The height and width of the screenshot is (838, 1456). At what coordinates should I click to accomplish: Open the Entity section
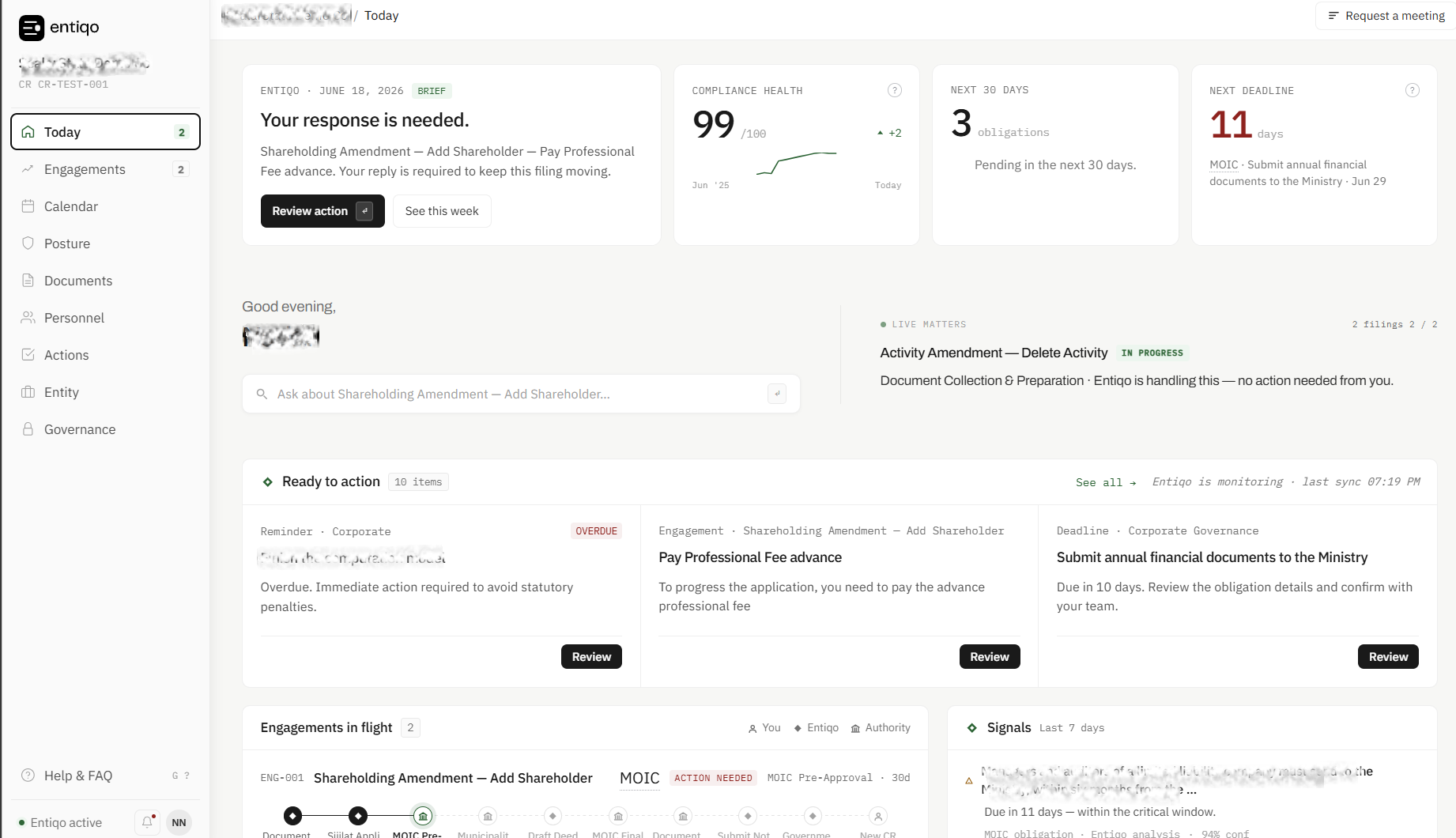tap(105, 392)
